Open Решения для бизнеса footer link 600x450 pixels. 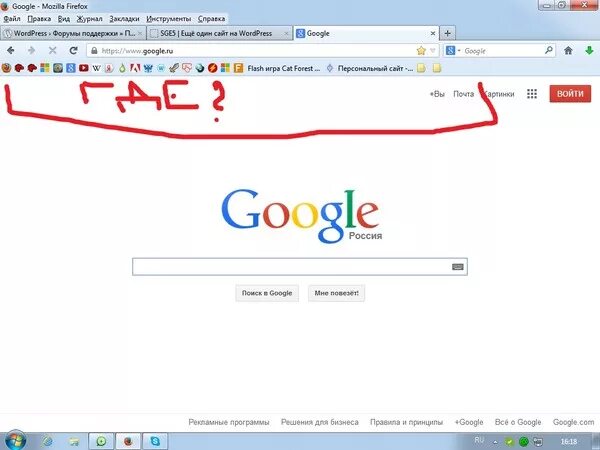pos(320,422)
